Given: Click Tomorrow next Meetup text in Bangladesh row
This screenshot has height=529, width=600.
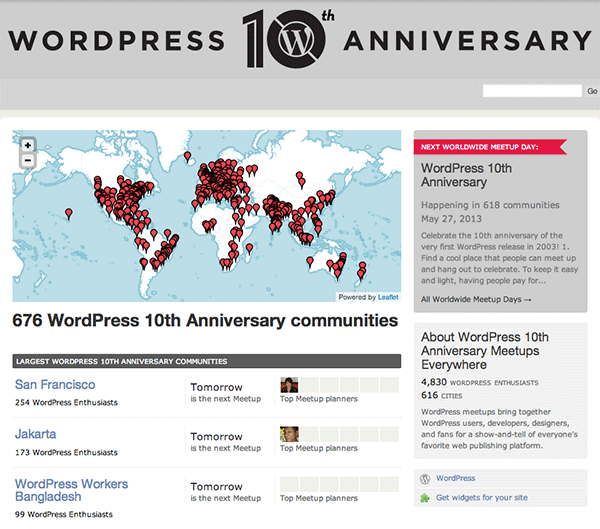Looking at the screenshot, I should (226, 492).
